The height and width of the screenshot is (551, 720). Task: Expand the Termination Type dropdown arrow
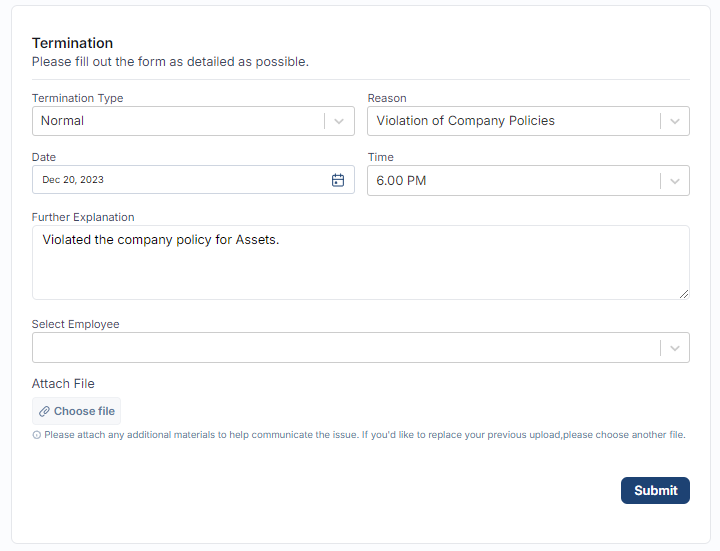pos(339,121)
